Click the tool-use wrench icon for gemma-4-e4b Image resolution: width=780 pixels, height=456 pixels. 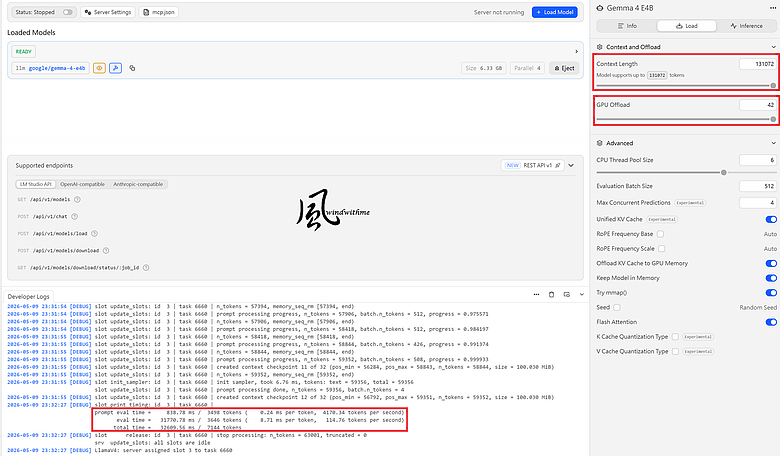click(115, 68)
